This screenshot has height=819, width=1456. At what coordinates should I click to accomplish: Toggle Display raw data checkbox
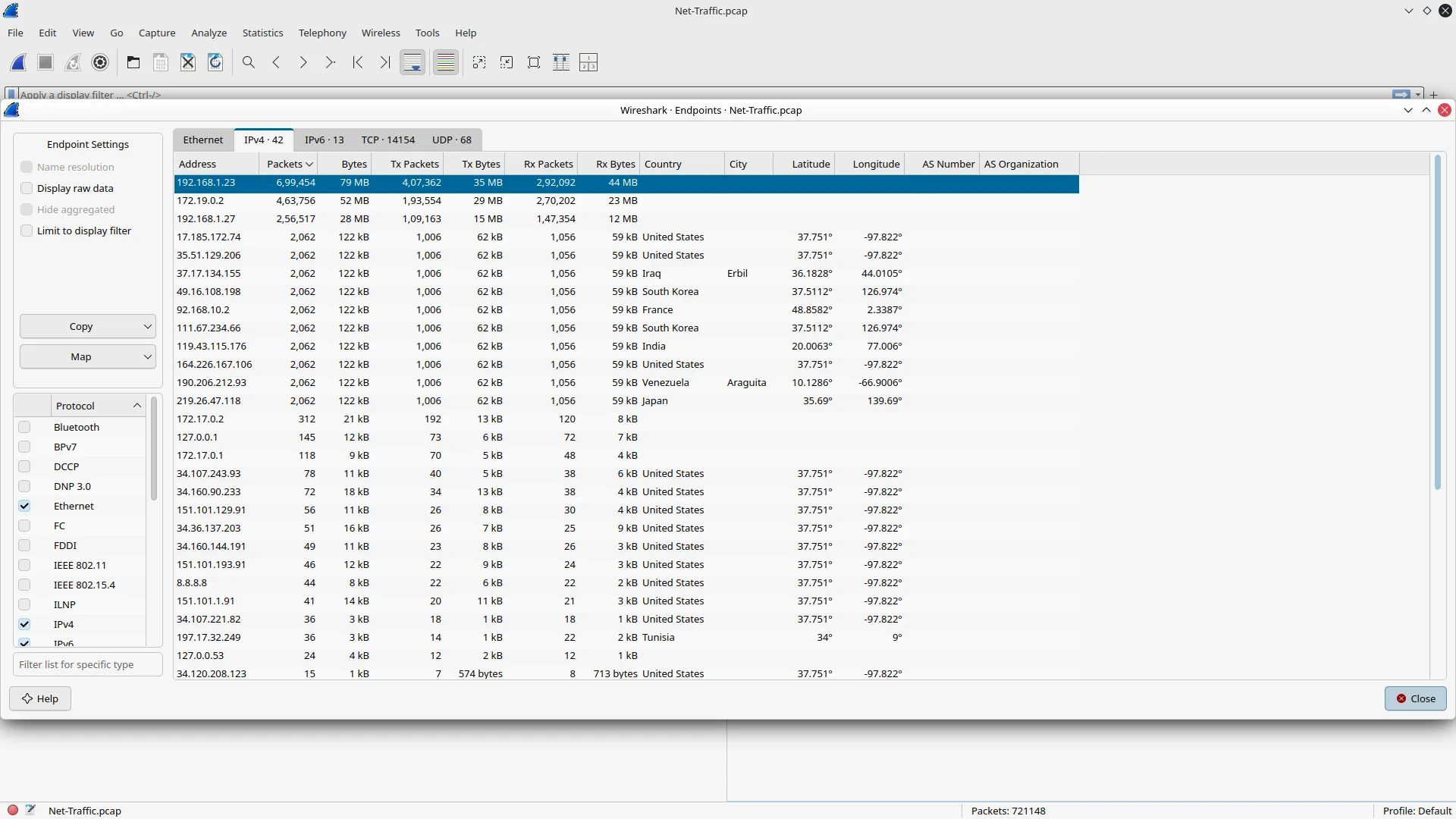[x=27, y=188]
